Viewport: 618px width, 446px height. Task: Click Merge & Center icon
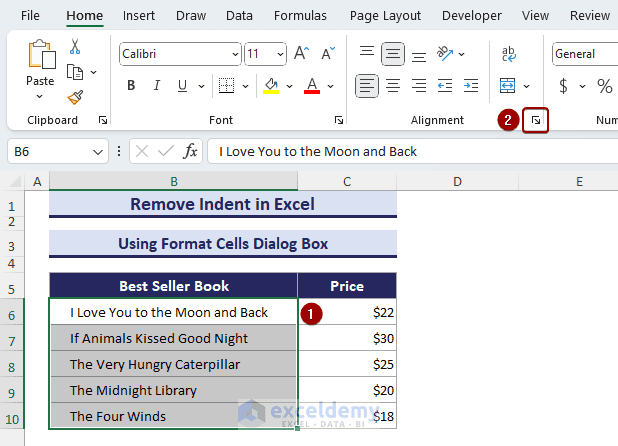click(x=507, y=85)
